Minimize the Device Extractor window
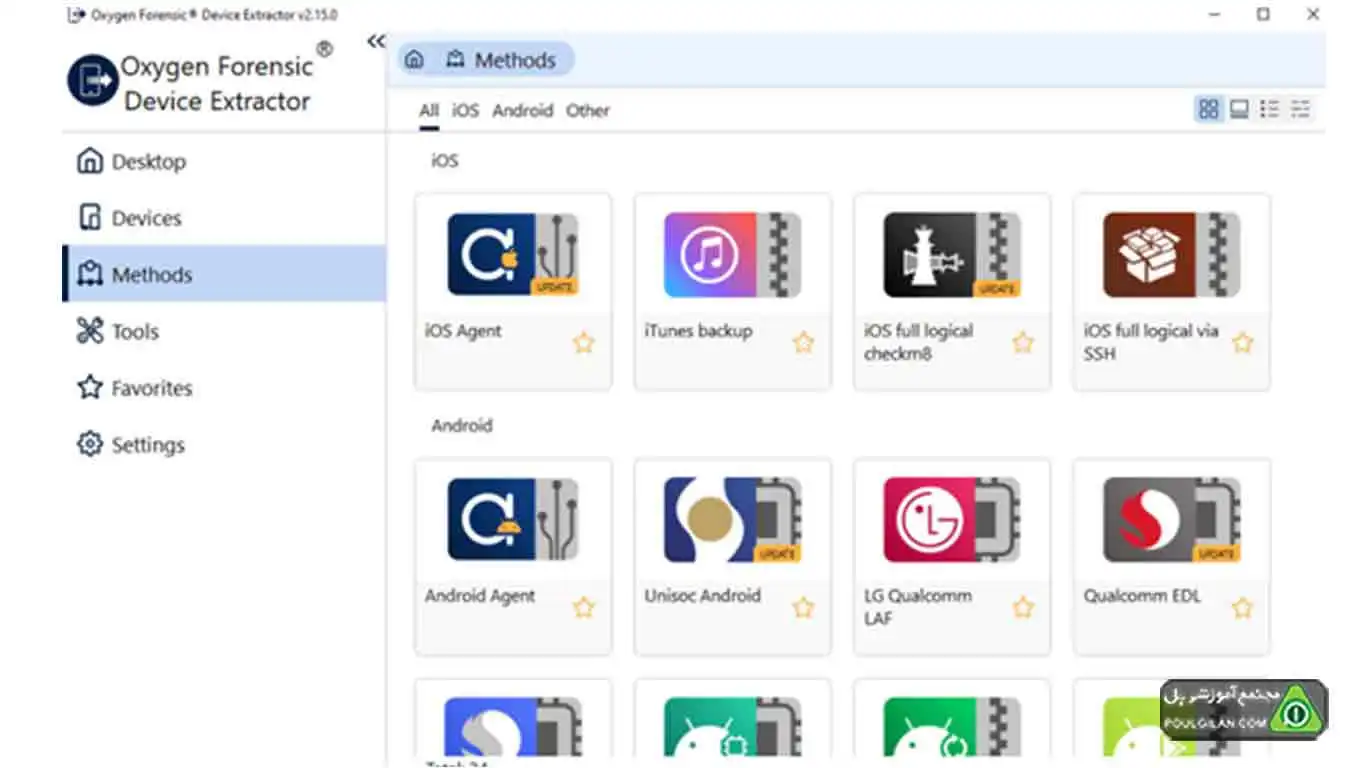Viewport: 1366px width, 768px height. click(1215, 14)
